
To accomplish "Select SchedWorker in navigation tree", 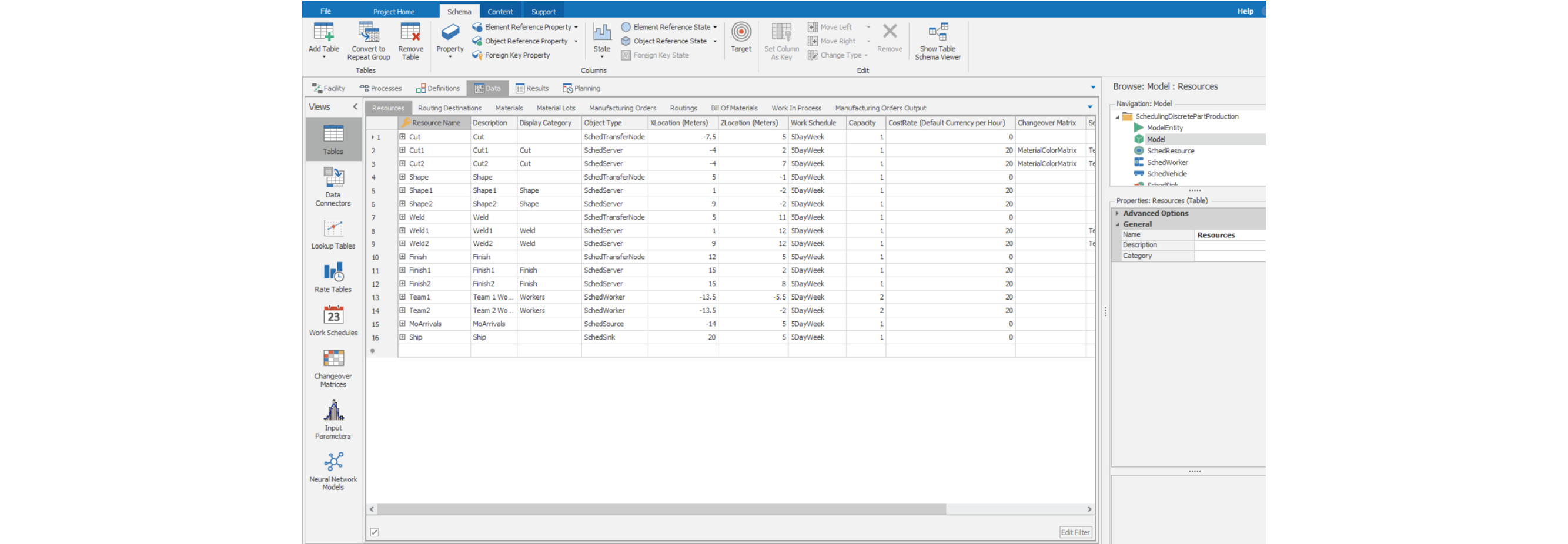I will 1167,163.
